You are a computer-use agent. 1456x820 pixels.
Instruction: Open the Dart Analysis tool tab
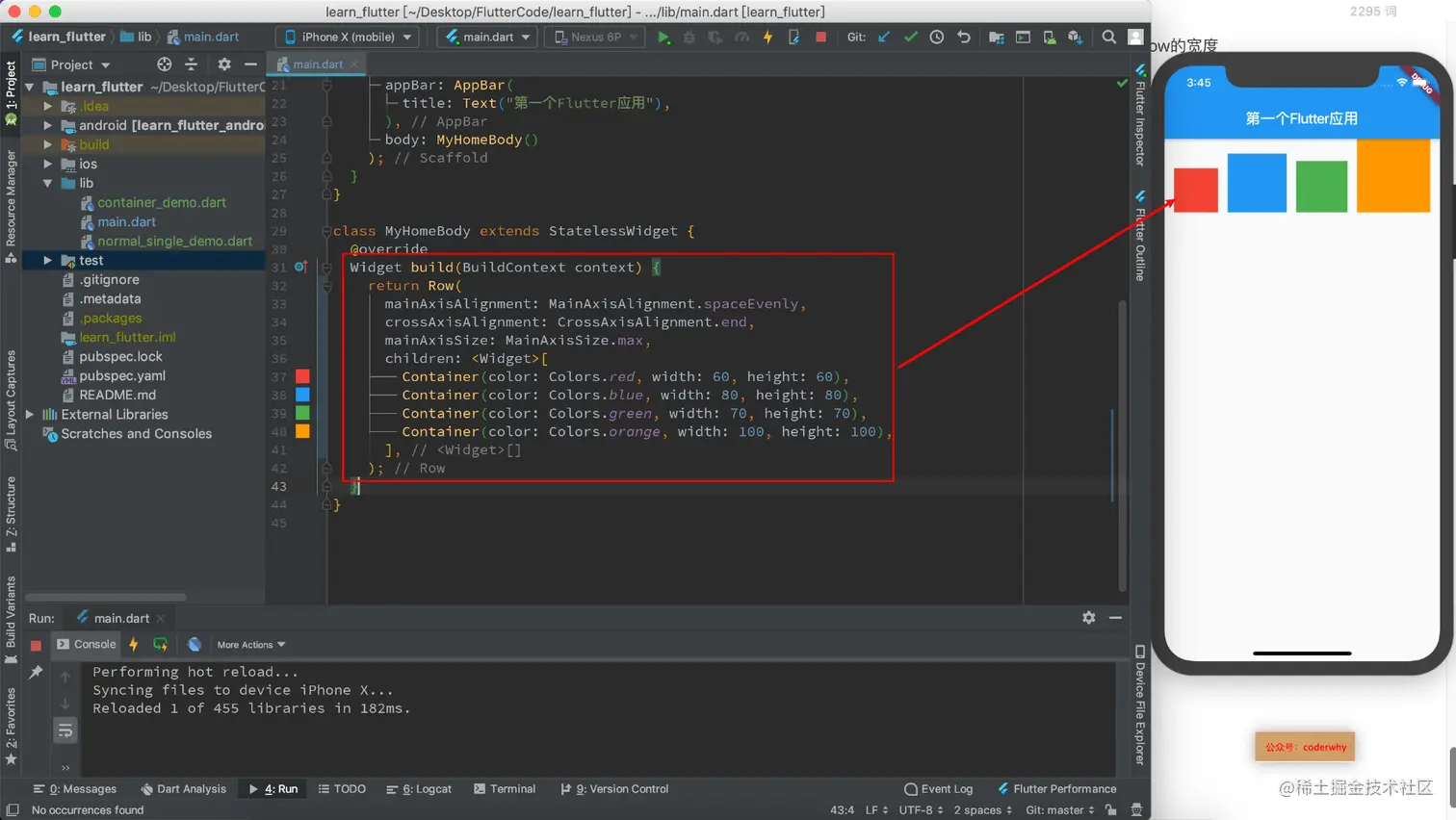tap(183, 789)
